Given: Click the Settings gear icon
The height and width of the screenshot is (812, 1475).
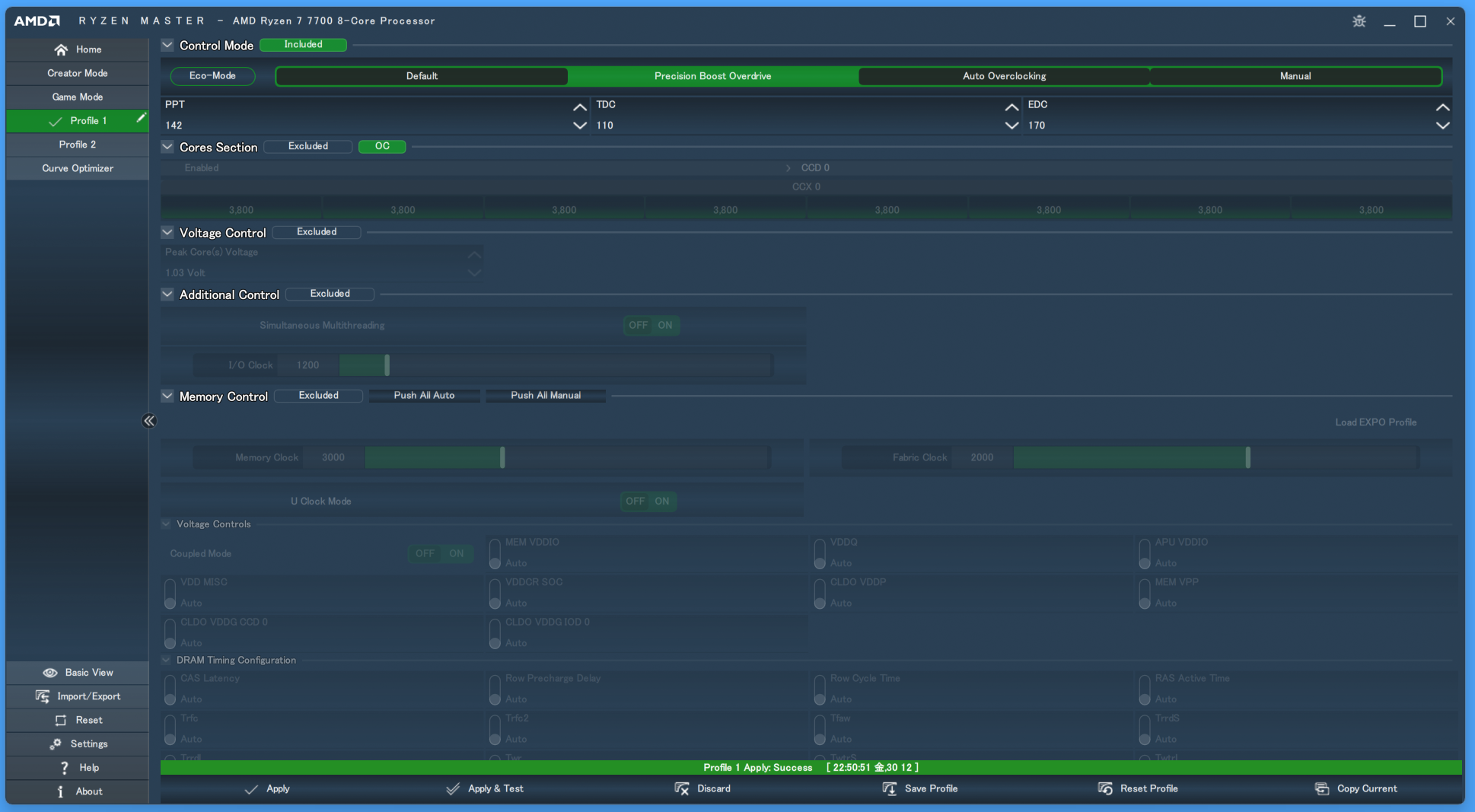Looking at the screenshot, I should 56,744.
